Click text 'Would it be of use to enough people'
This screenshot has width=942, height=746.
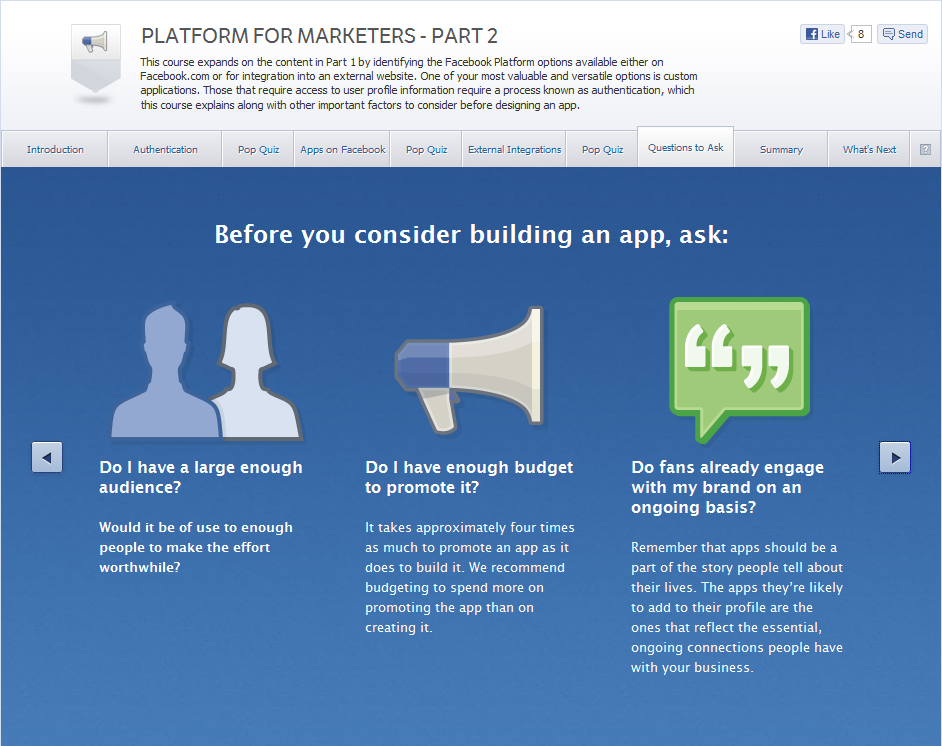pos(196,547)
